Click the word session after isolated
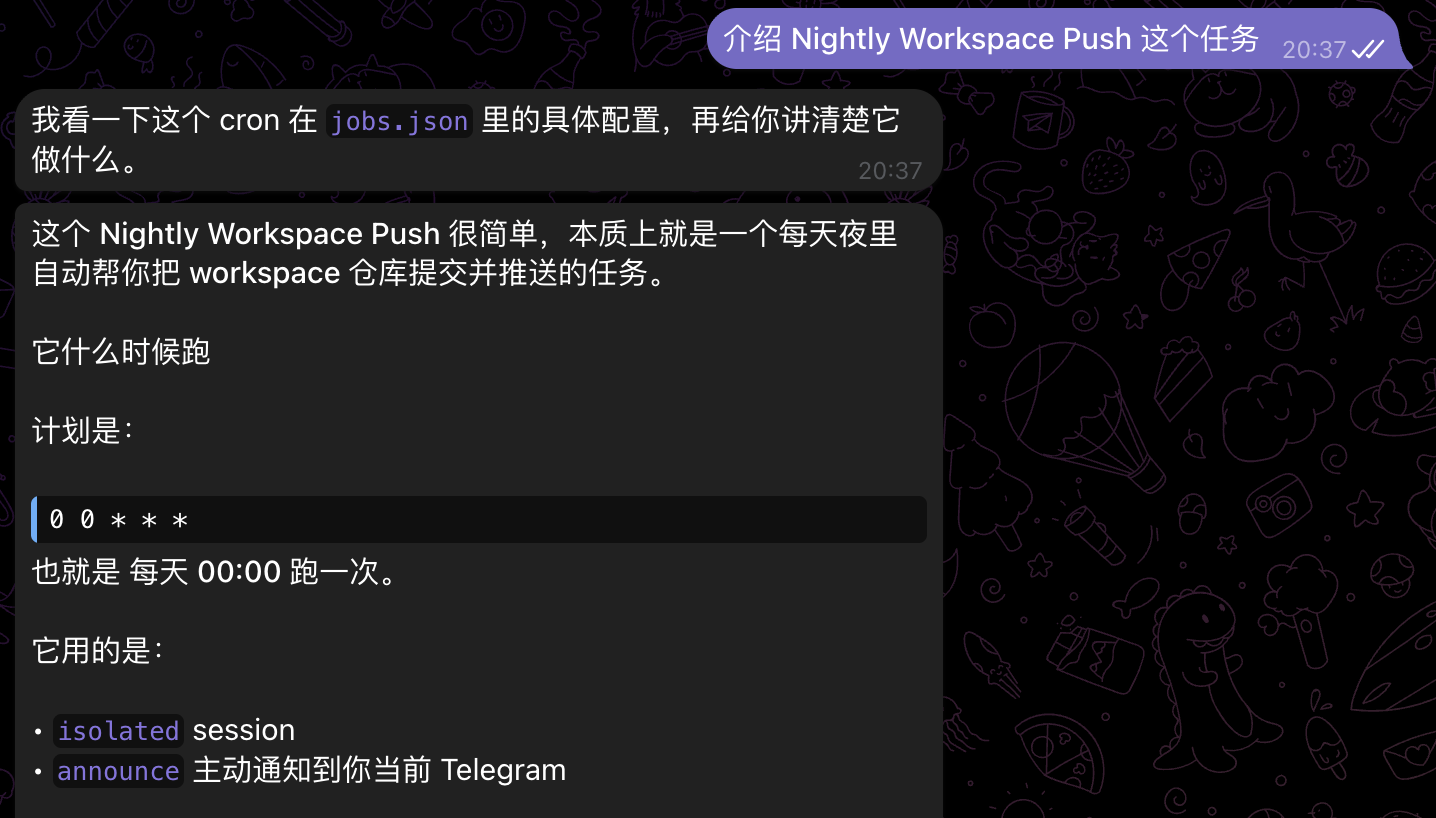1436x818 pixels. [x=244, y=730]
